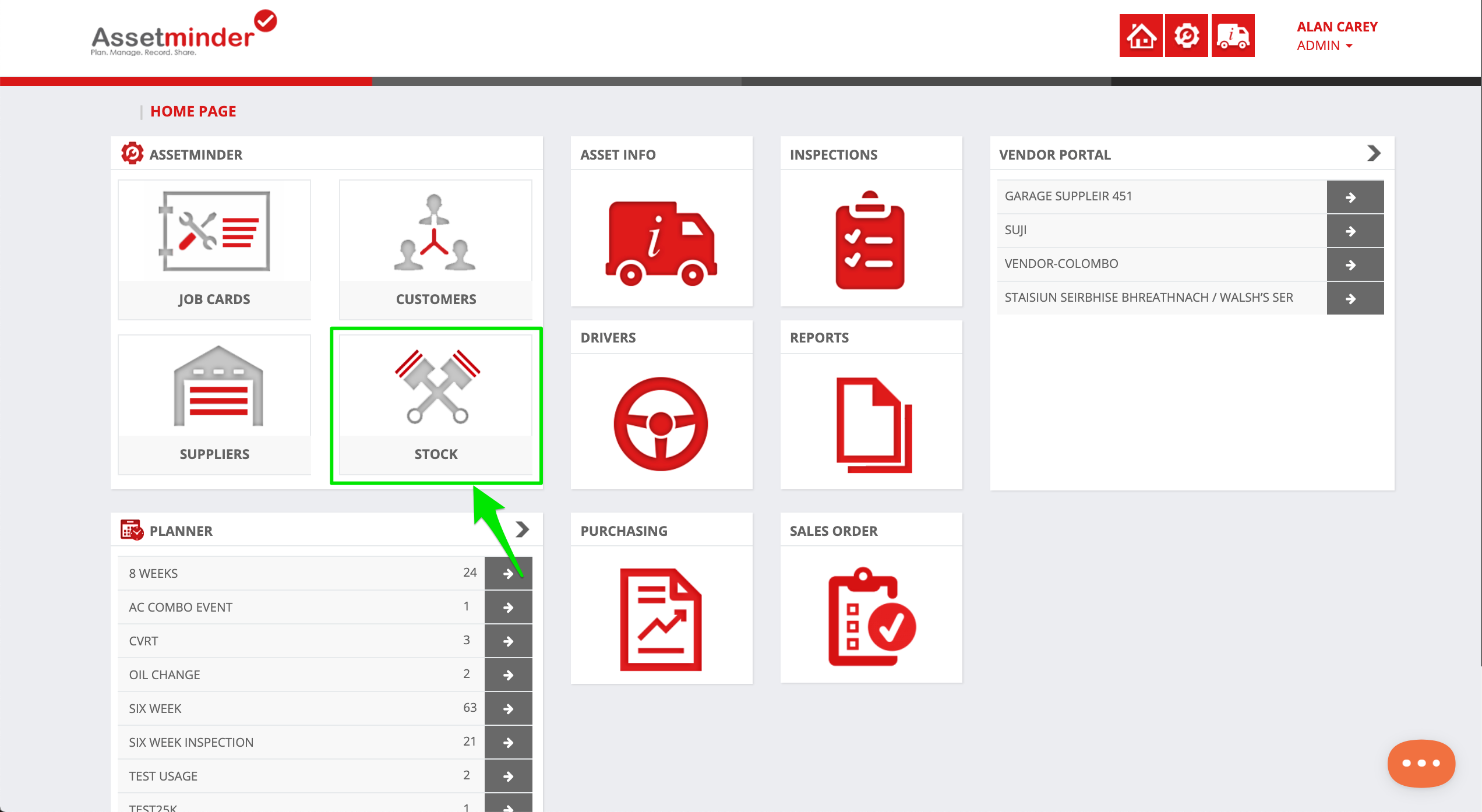Click the Asset Info heading
Screen dimensions: 1482x812
pos(618,154)
